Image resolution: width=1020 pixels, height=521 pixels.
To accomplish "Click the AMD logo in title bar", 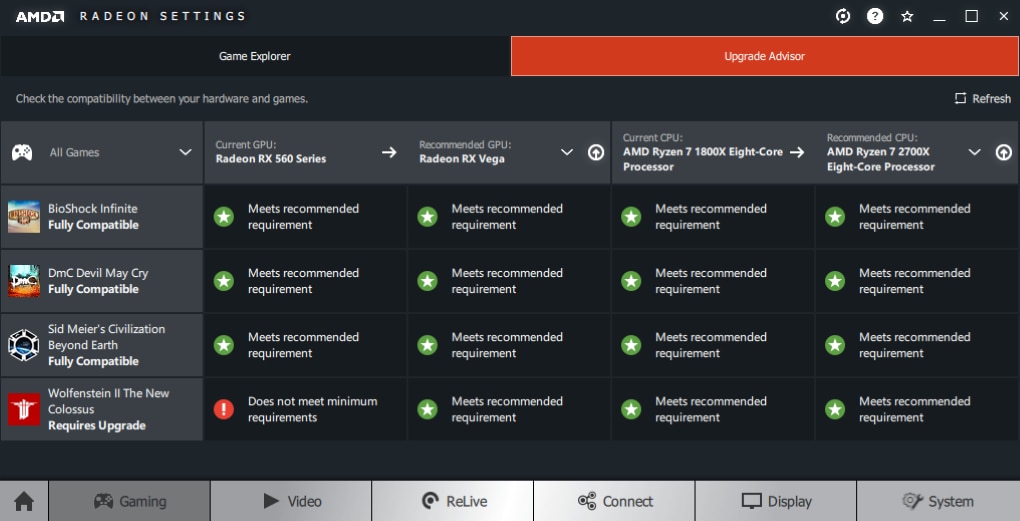I will pos(40,16).
